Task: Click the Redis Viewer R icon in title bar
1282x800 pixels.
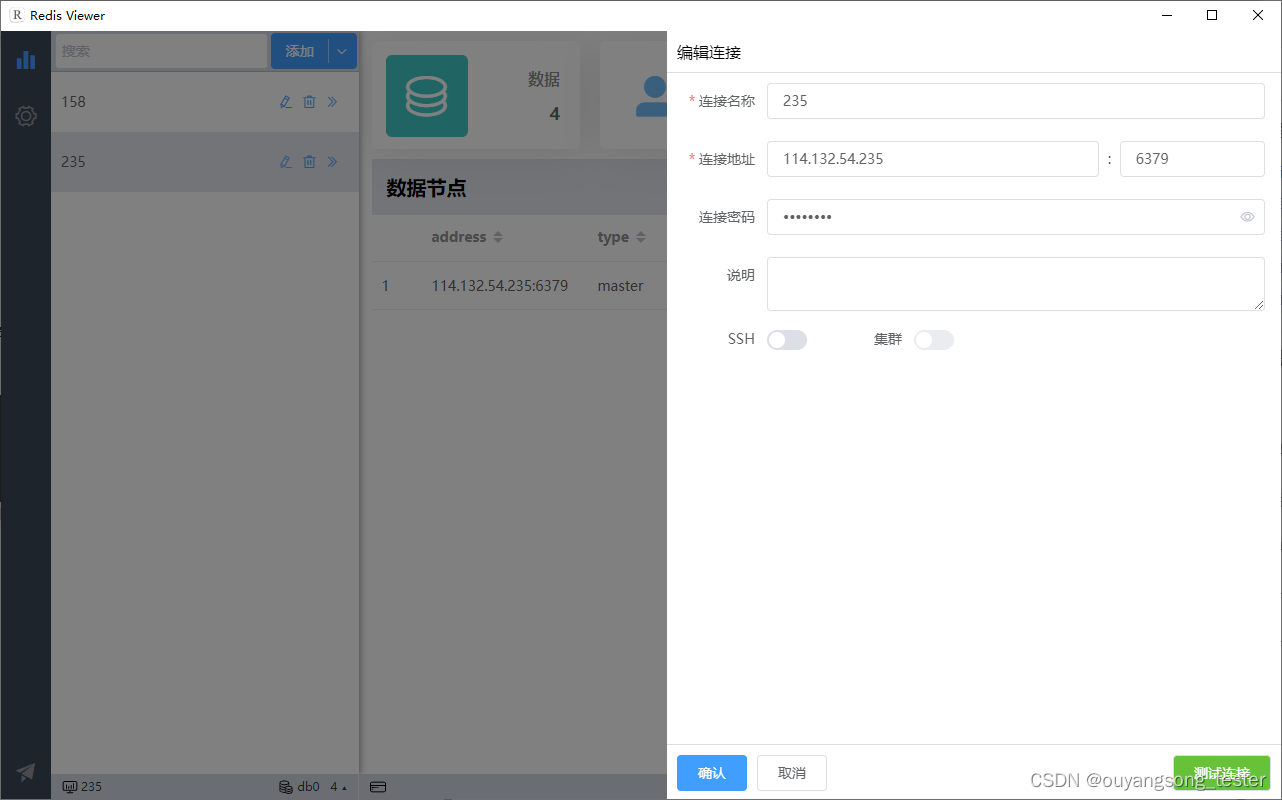Action: (x=17, y=15)
